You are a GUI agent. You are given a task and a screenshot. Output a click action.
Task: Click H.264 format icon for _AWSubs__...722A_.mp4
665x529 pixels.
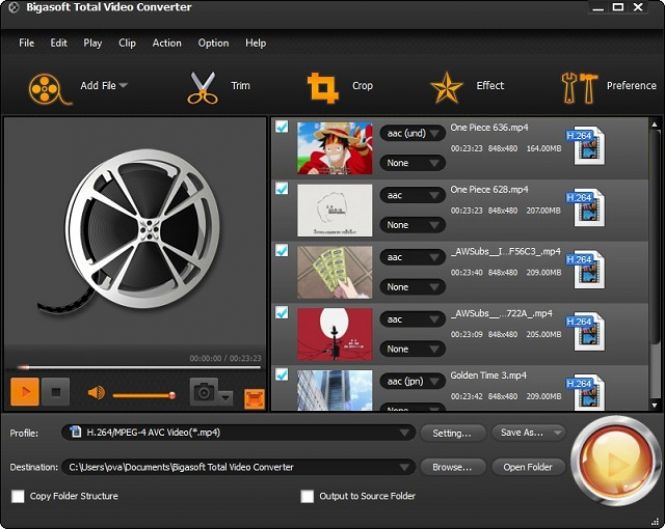[586, 331]
